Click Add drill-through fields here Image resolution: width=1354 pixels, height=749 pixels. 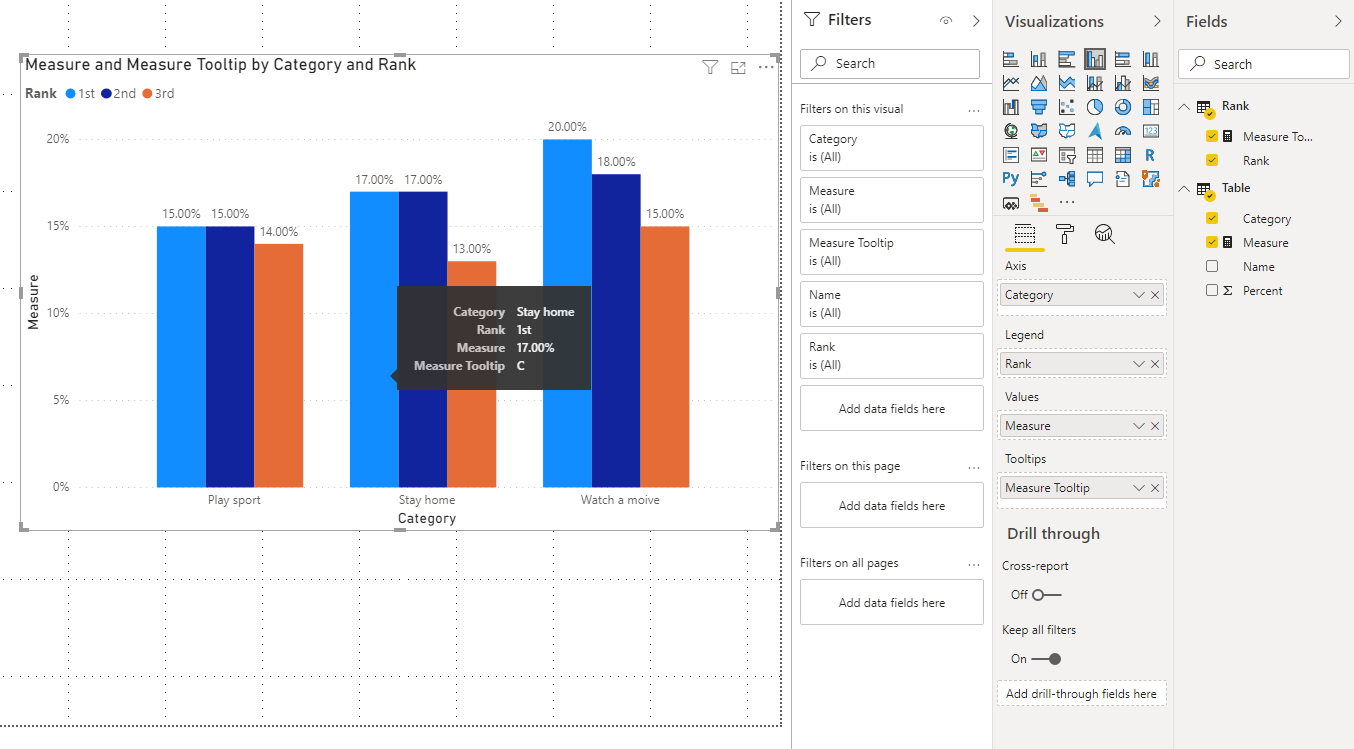point(1081,693)
